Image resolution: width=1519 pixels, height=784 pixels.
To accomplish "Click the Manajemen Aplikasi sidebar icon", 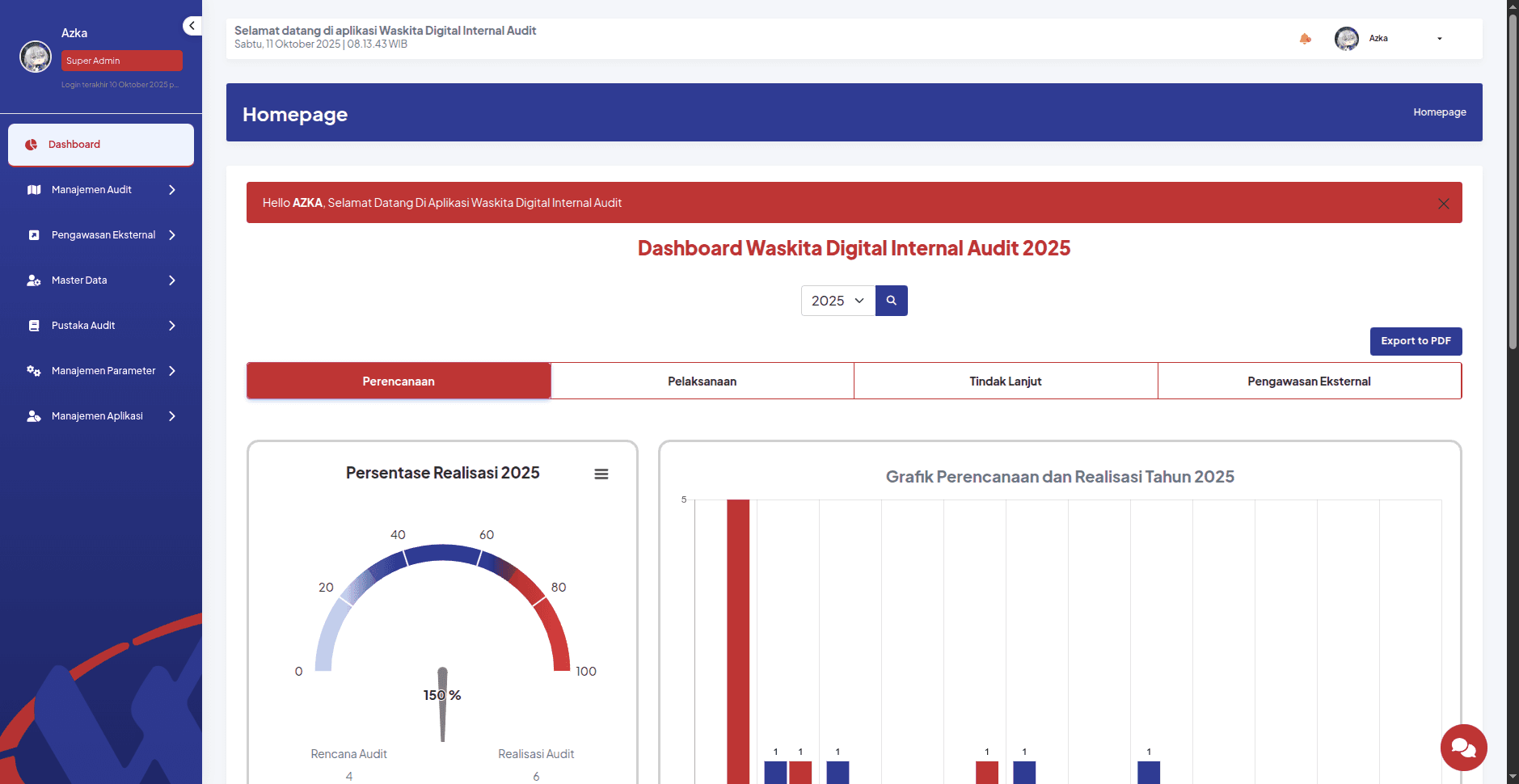I will [34, 415].
